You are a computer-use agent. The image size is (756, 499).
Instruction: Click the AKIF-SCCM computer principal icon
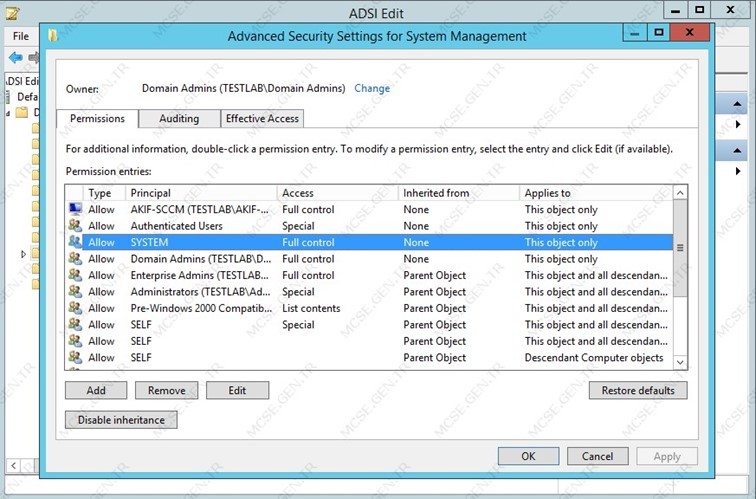75,209
